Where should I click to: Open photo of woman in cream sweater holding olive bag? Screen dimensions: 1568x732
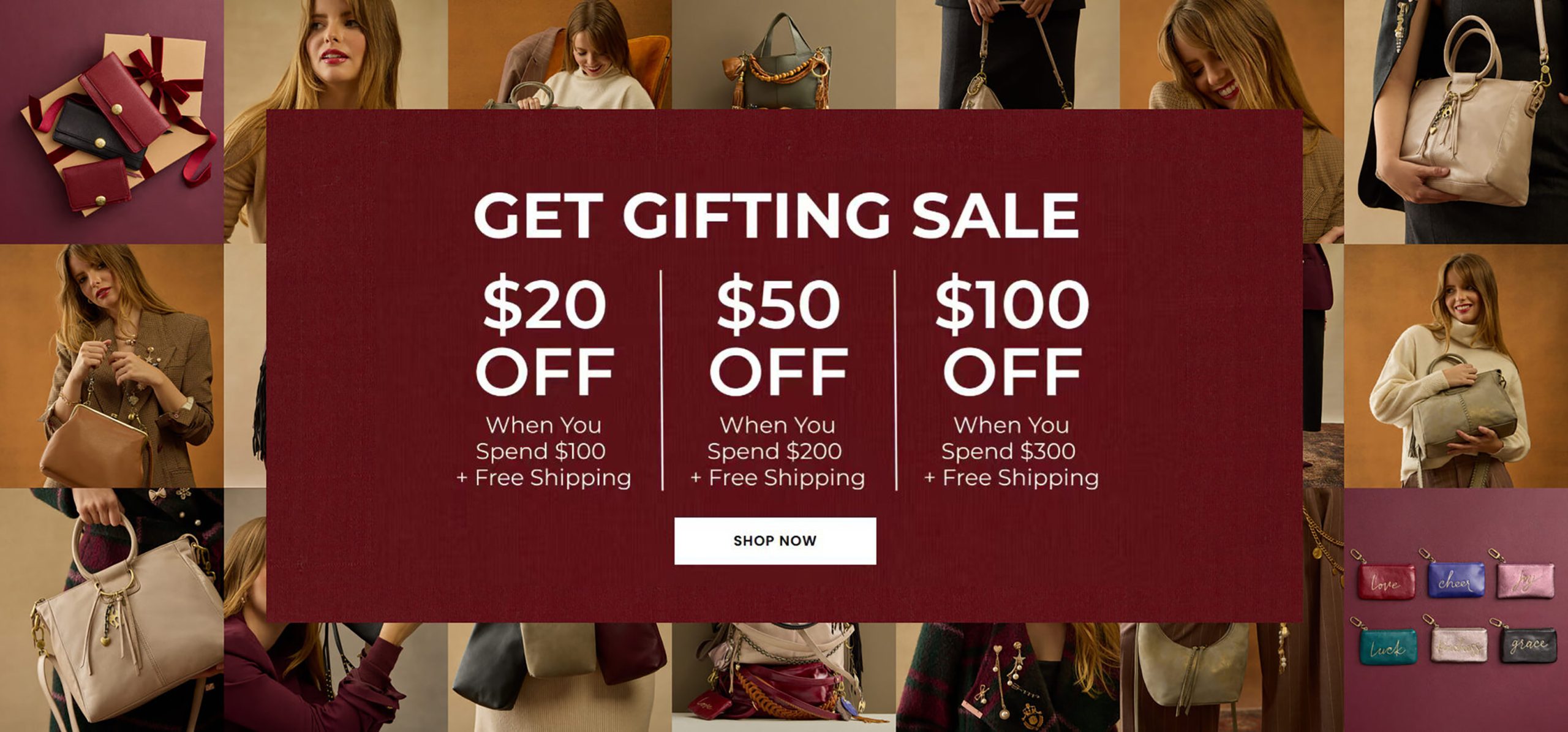pos(1456,366)
